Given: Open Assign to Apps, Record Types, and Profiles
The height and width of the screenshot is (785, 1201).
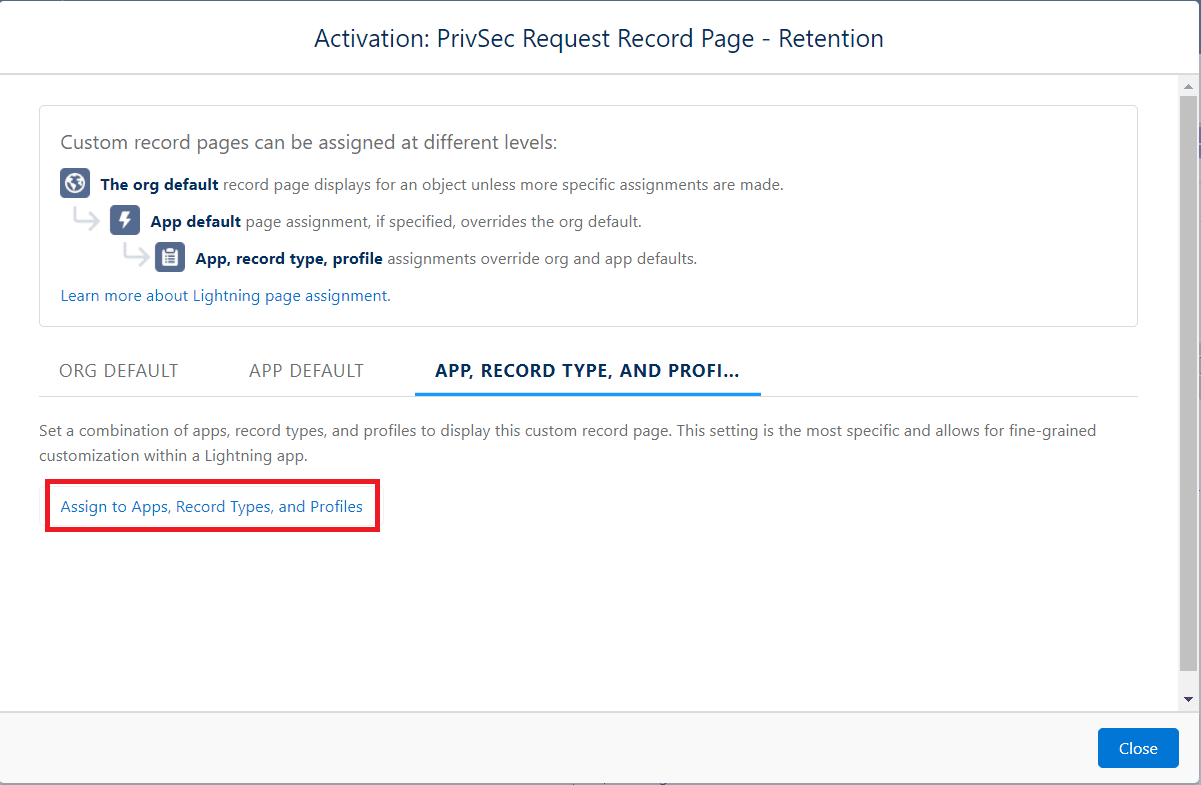Looking at the screenshot, I should [212, 506].
